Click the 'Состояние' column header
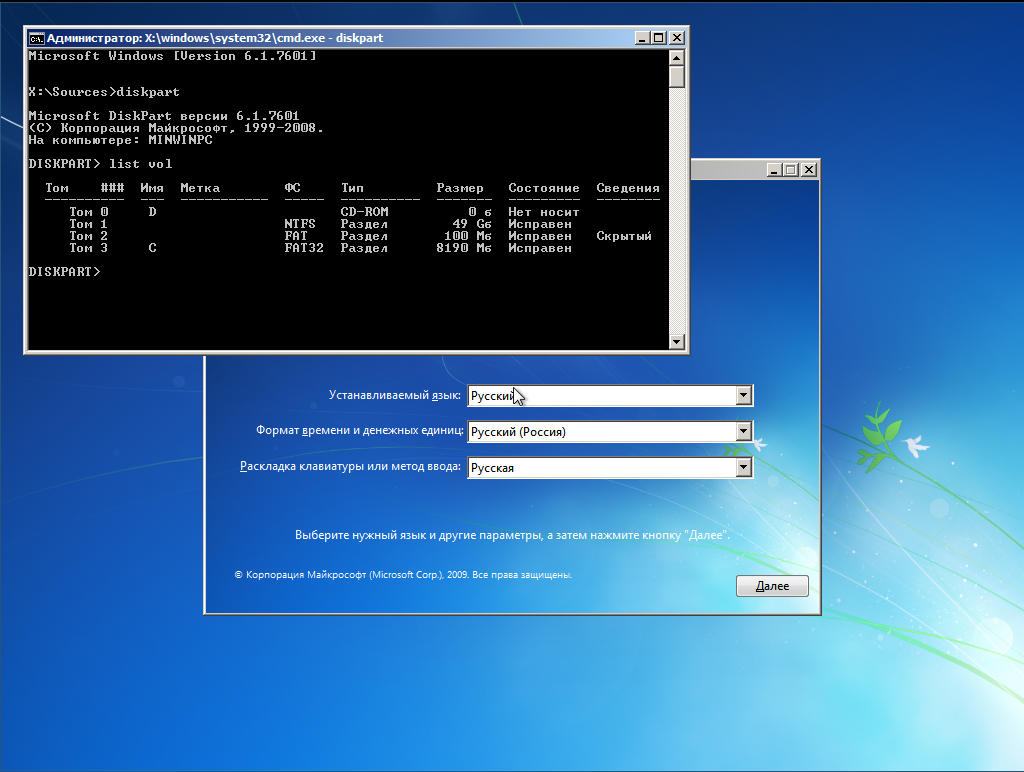This screenshot has width=1024, height=772. tap(544, 188)
